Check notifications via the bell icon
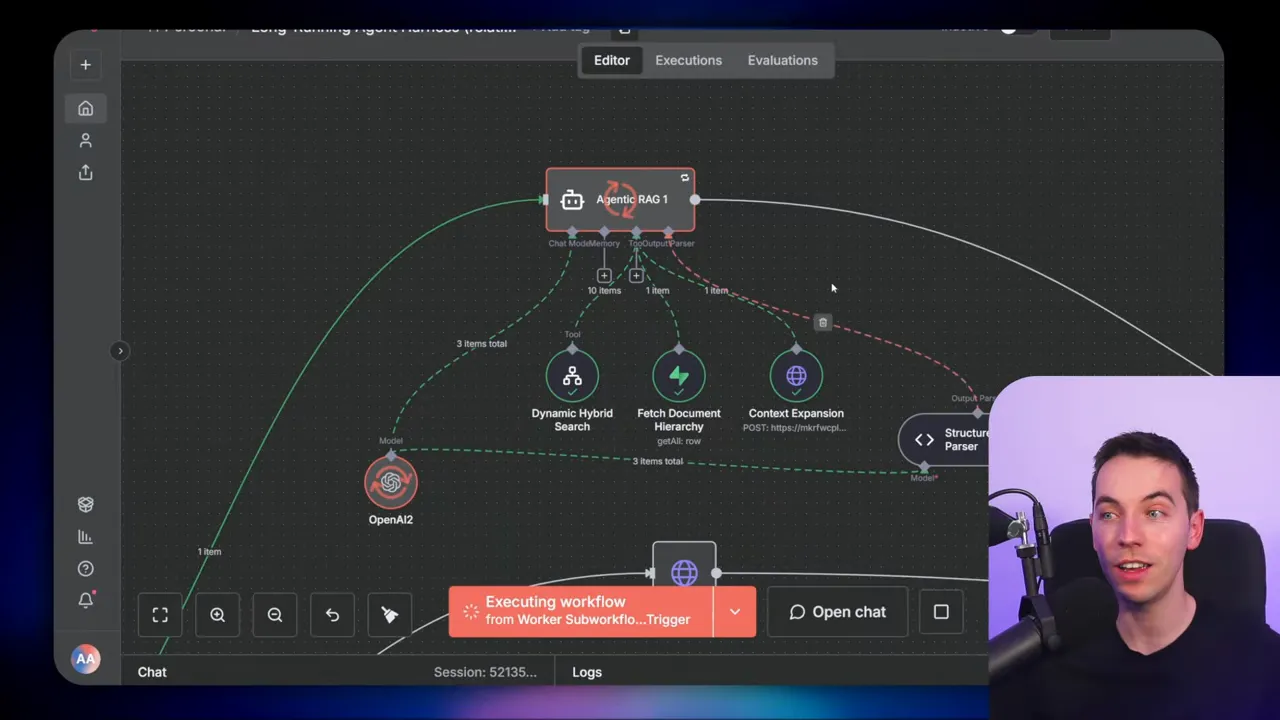The image size is (1280, 720). click(85, 599)
